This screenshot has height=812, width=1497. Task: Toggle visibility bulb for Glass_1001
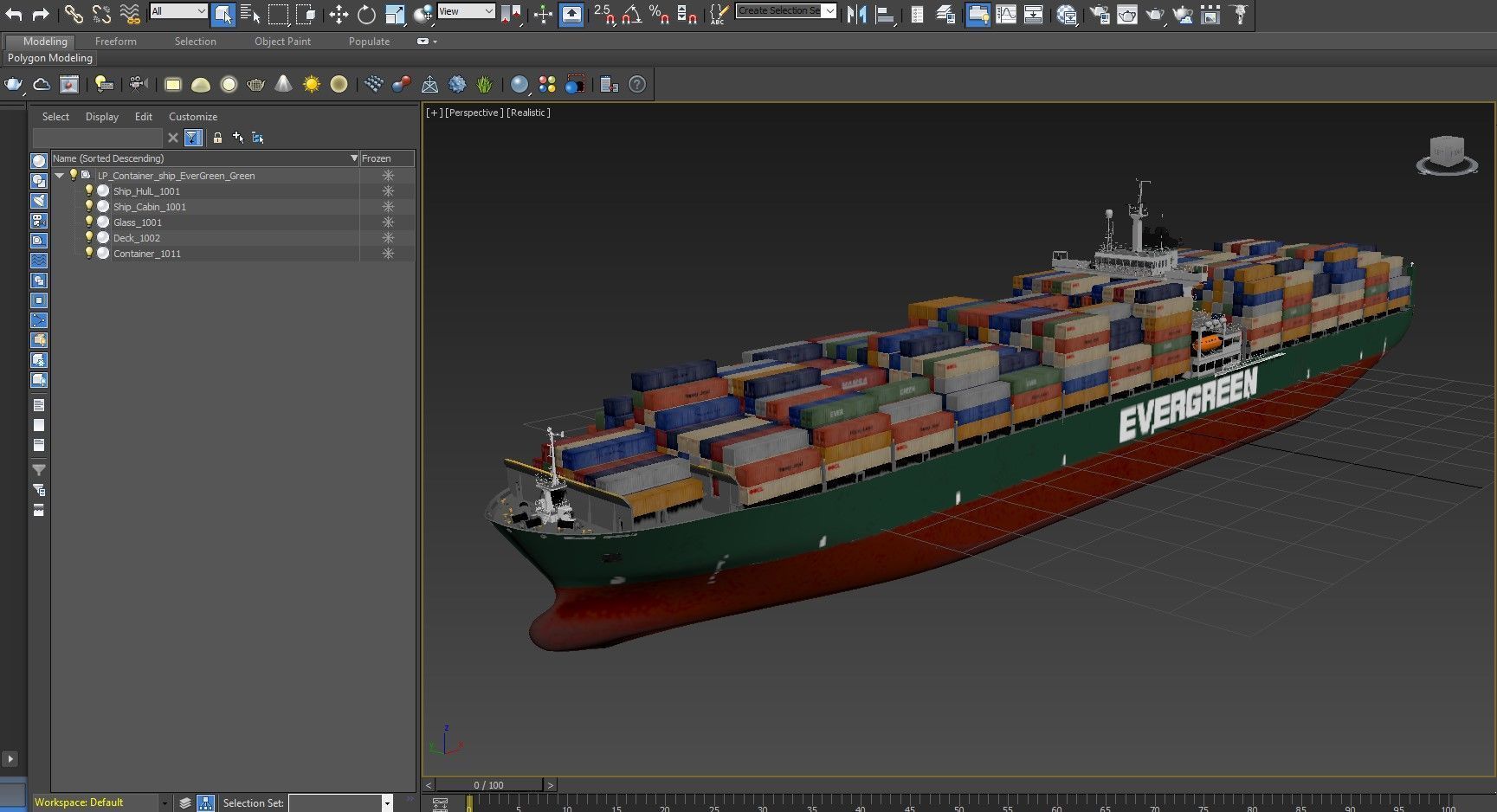(88, 222)
